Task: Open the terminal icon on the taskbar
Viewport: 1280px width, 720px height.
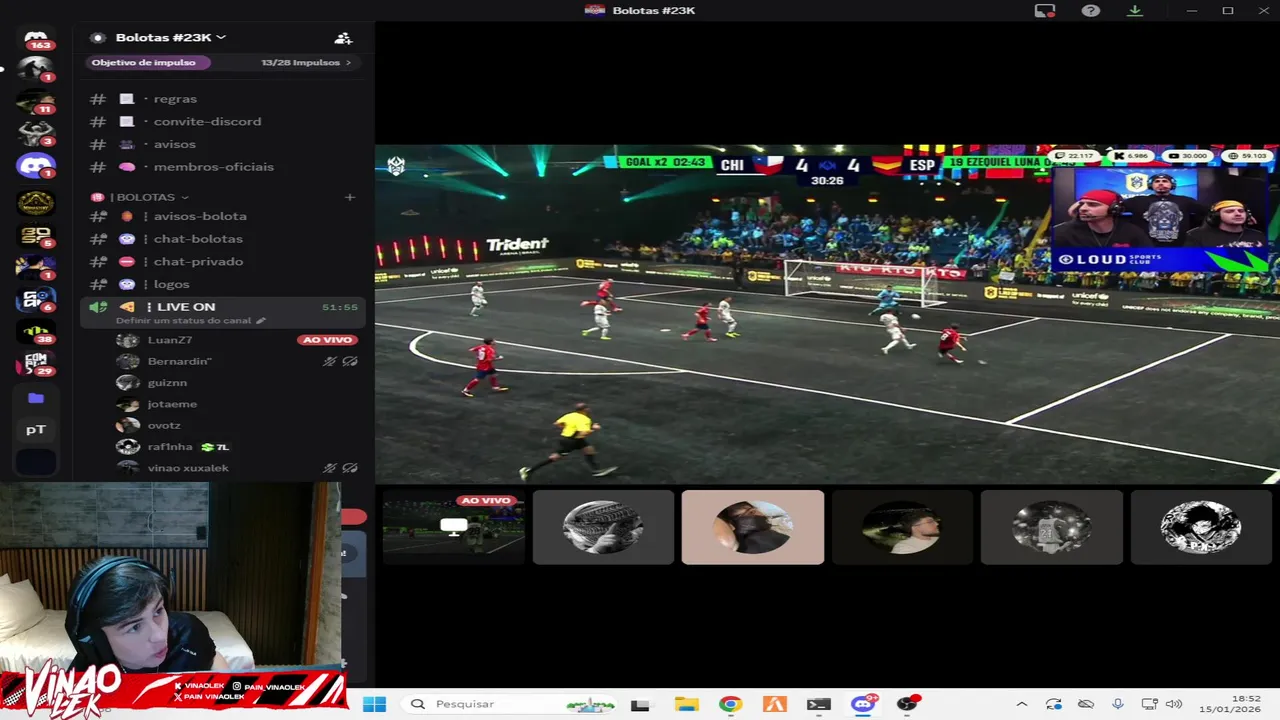Action: [x=818, y=704]
